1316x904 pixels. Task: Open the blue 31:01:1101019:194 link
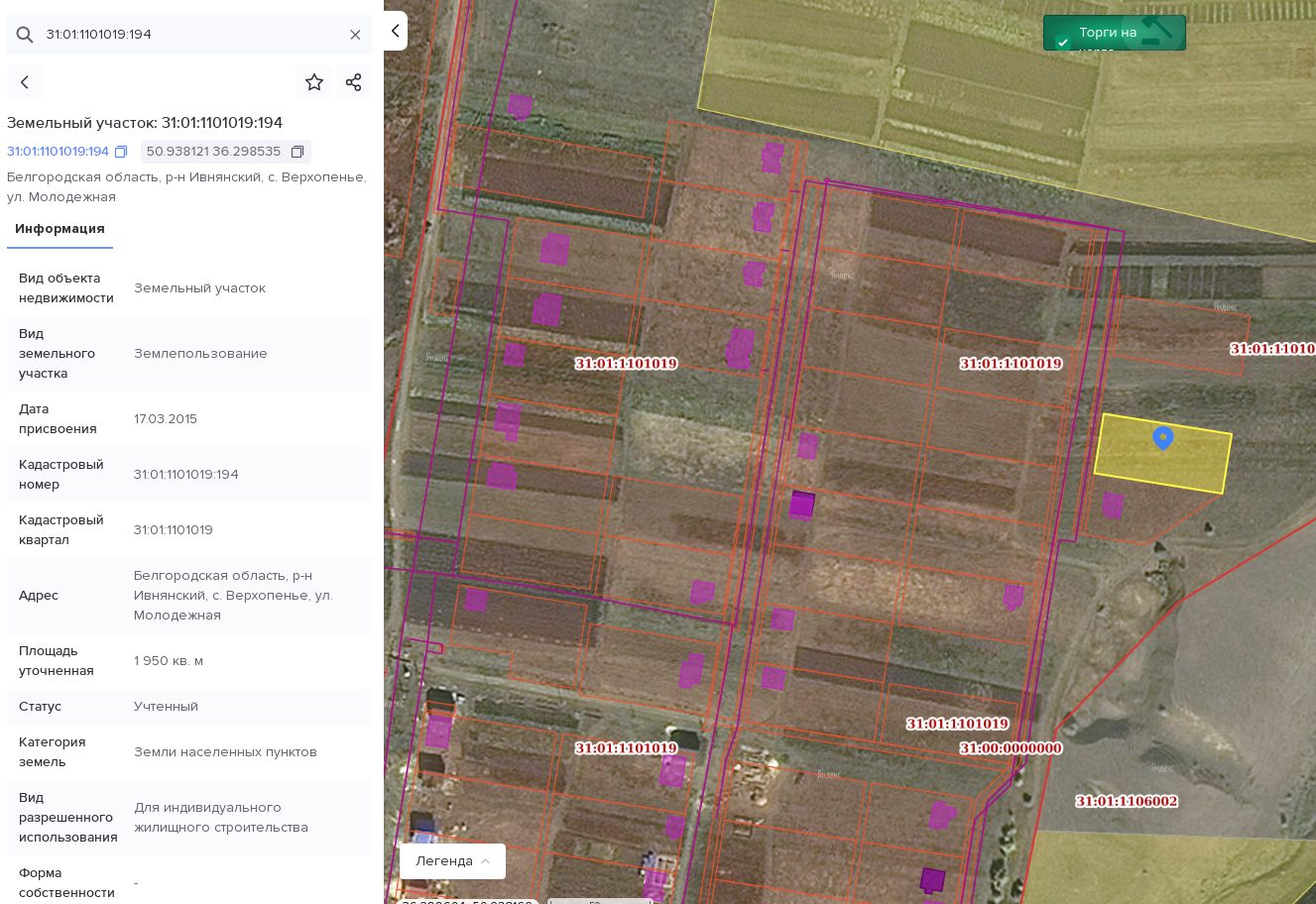58,152
